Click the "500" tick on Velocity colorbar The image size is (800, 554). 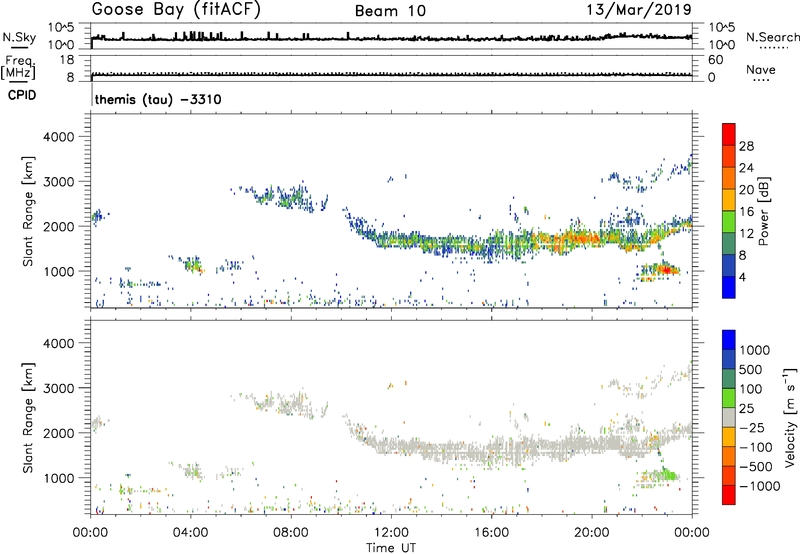click(x=750, y=369)
